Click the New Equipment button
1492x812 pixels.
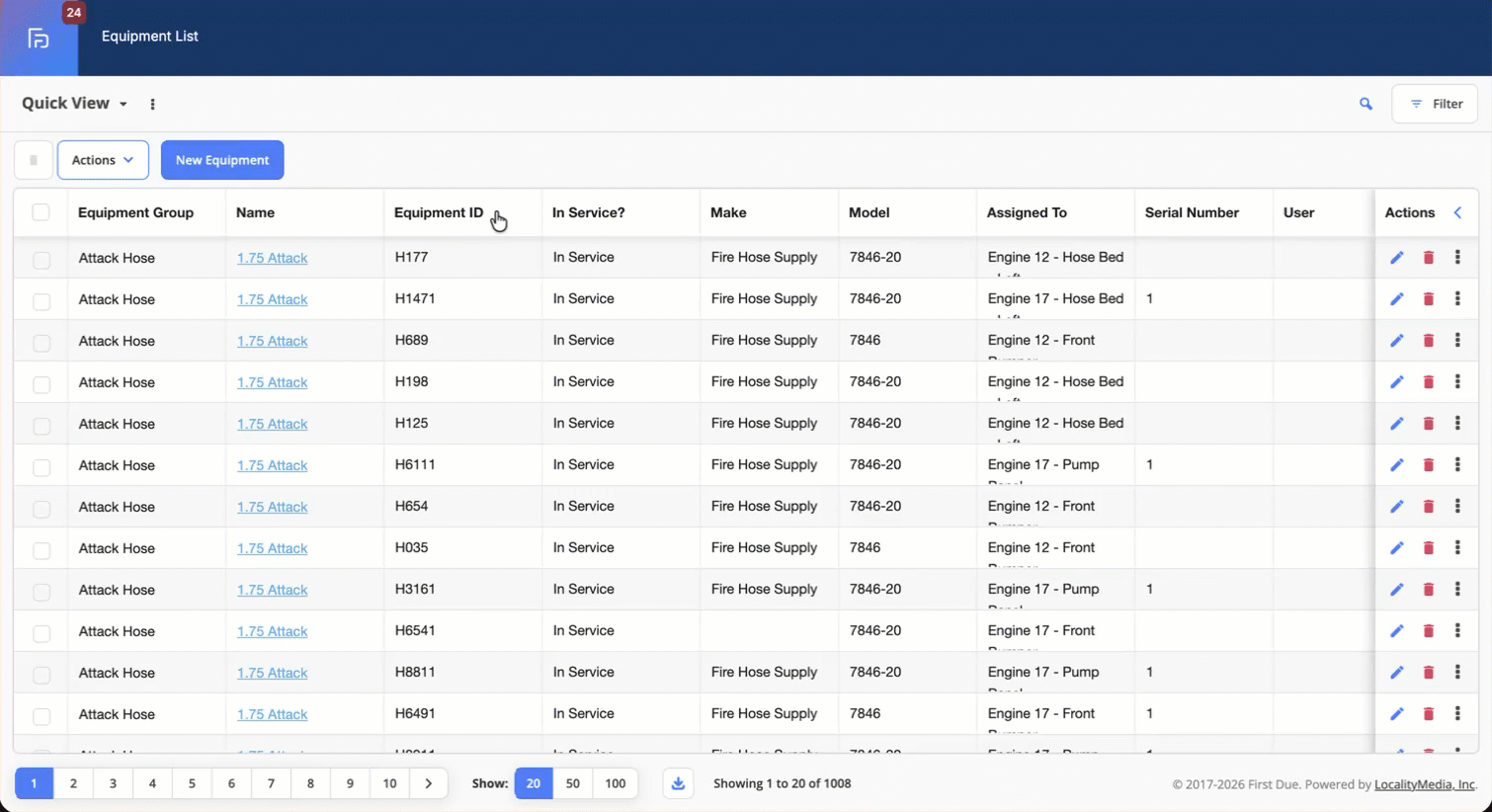click(222, 160)
